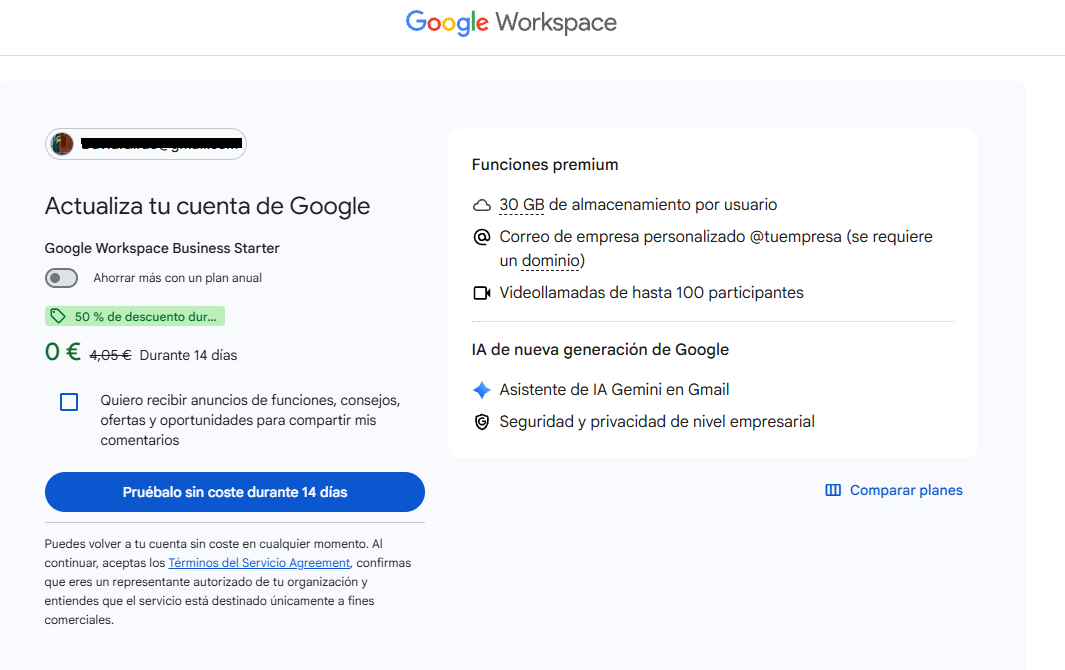Image resolution: width=1065 pixels, height=670 pixels.
Task: Click Pruébalo sin coste durante 14 días
Action: pyautogui.click(x=234, y=492)
